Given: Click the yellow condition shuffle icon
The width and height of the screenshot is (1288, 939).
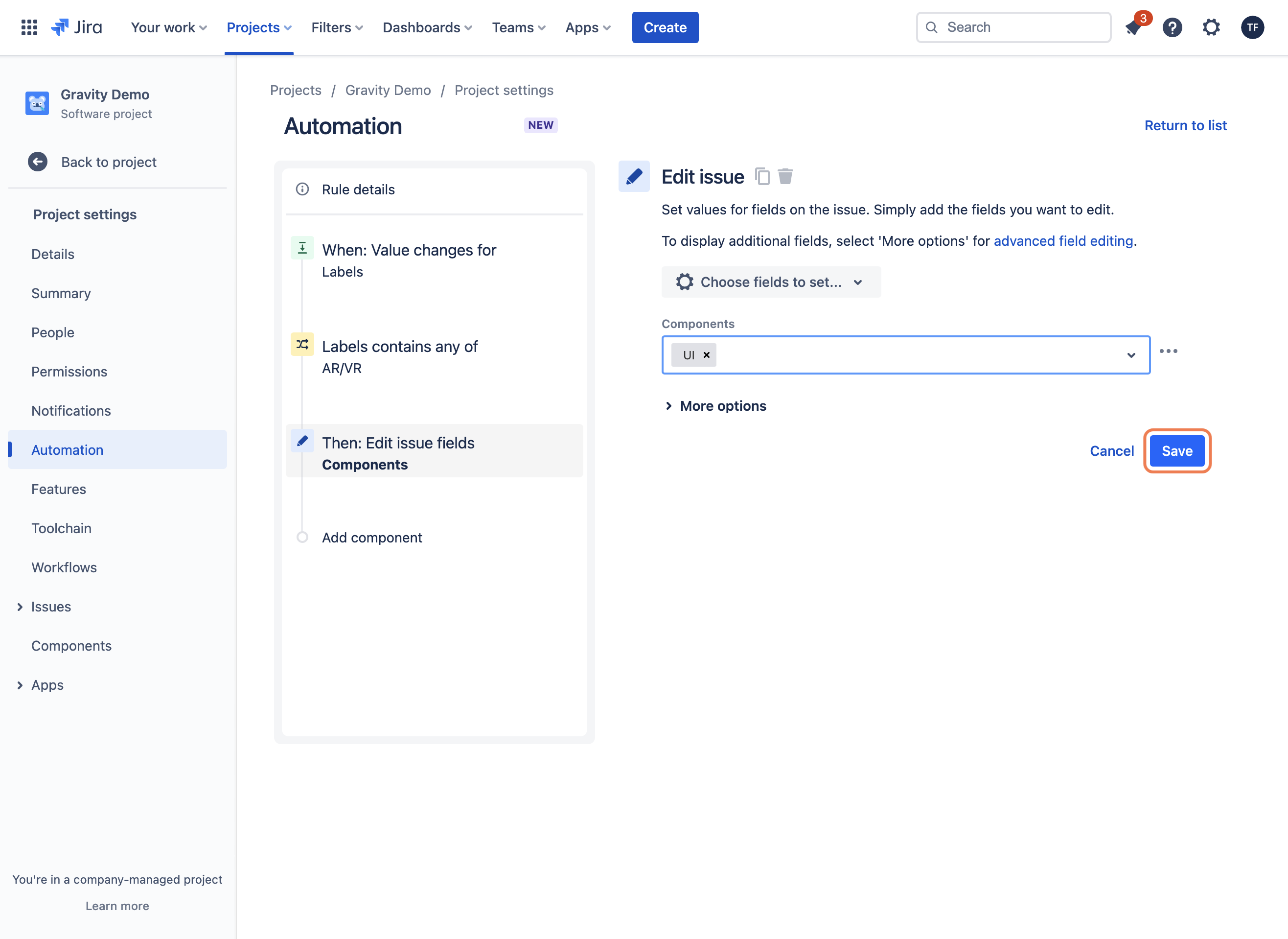Looking at the screenshot, I should (x=302, y=345).
